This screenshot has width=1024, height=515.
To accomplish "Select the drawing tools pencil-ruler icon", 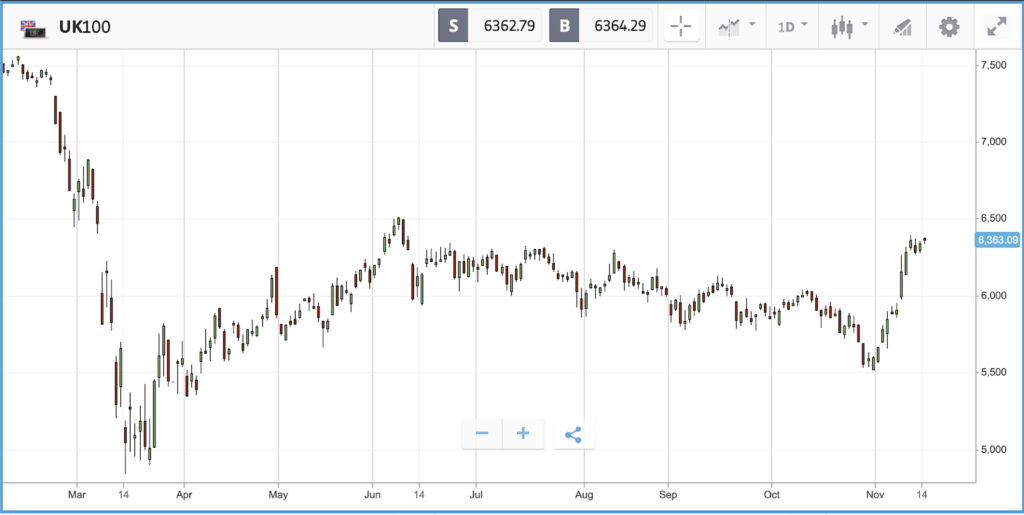I will point(902,27).
